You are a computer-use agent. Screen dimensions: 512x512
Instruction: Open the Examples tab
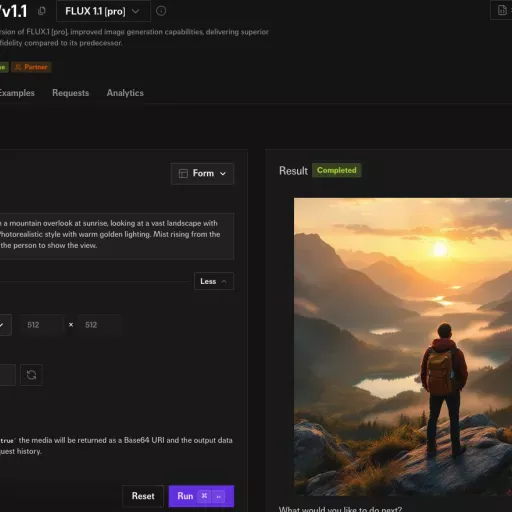click(x=17, y=93)
